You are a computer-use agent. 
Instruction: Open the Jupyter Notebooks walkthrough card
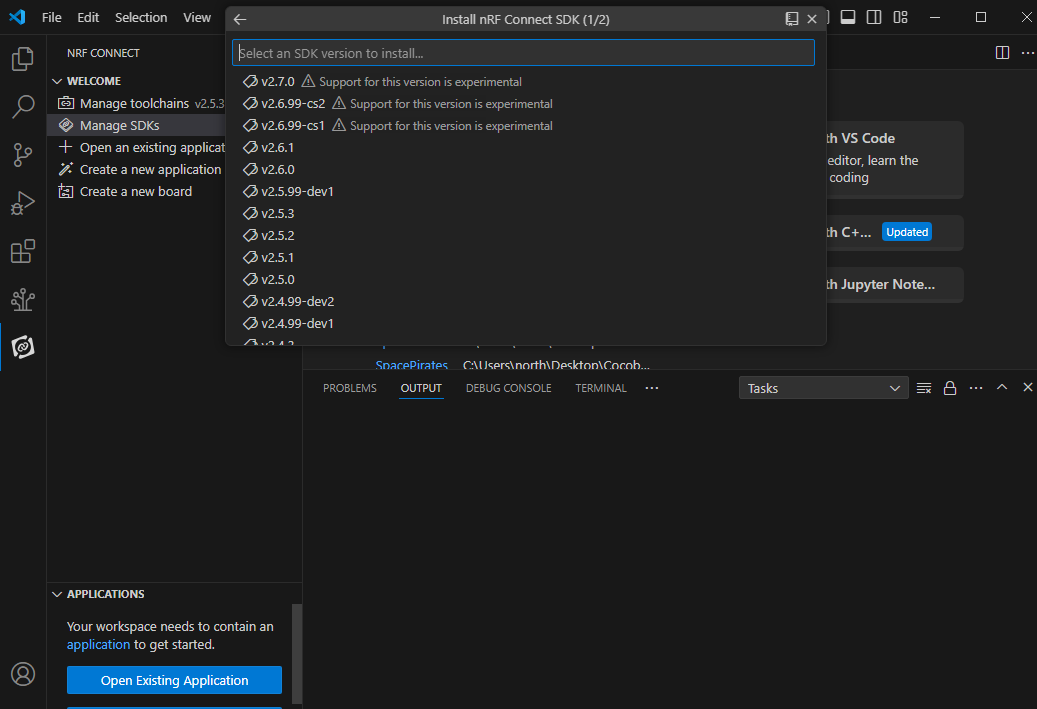pyautogui.click(x=894, y=285)
